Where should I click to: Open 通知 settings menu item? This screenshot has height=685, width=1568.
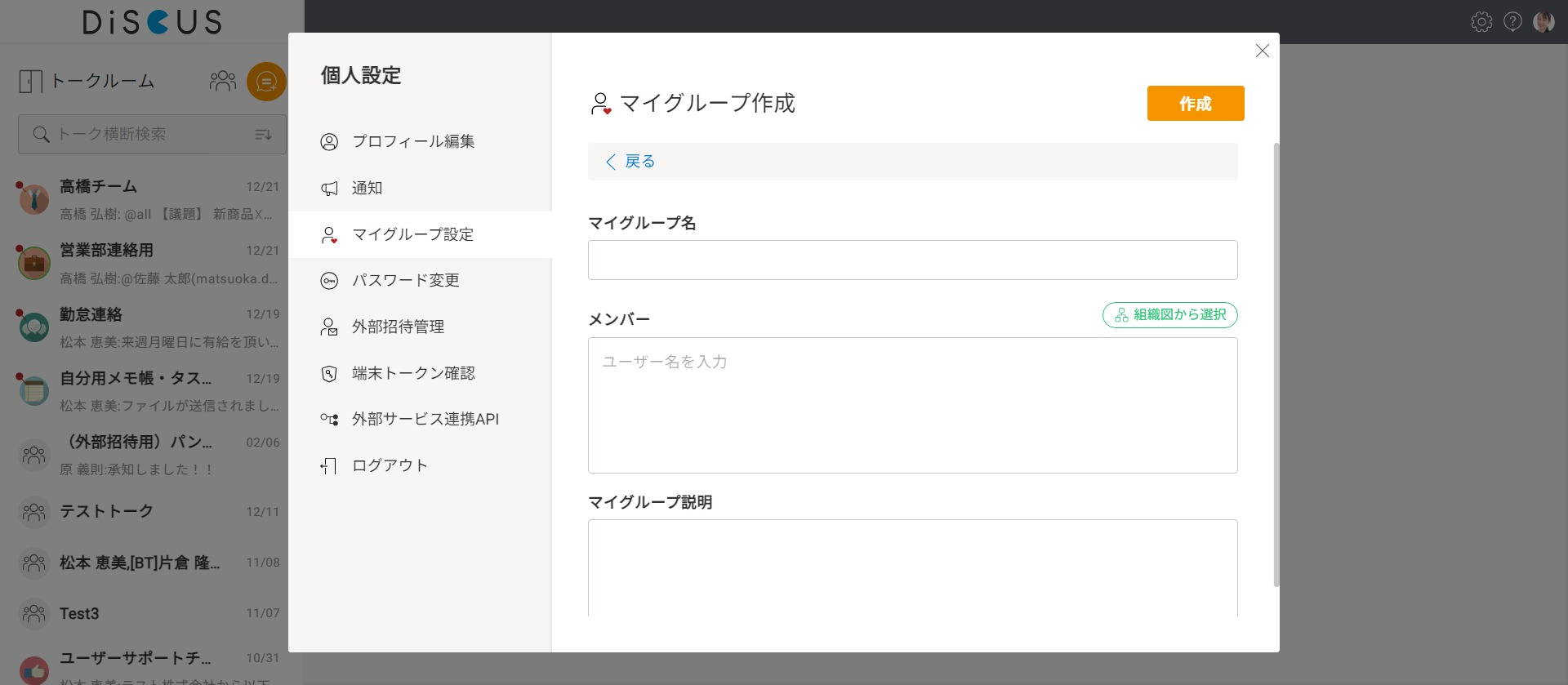coord(420,189)
